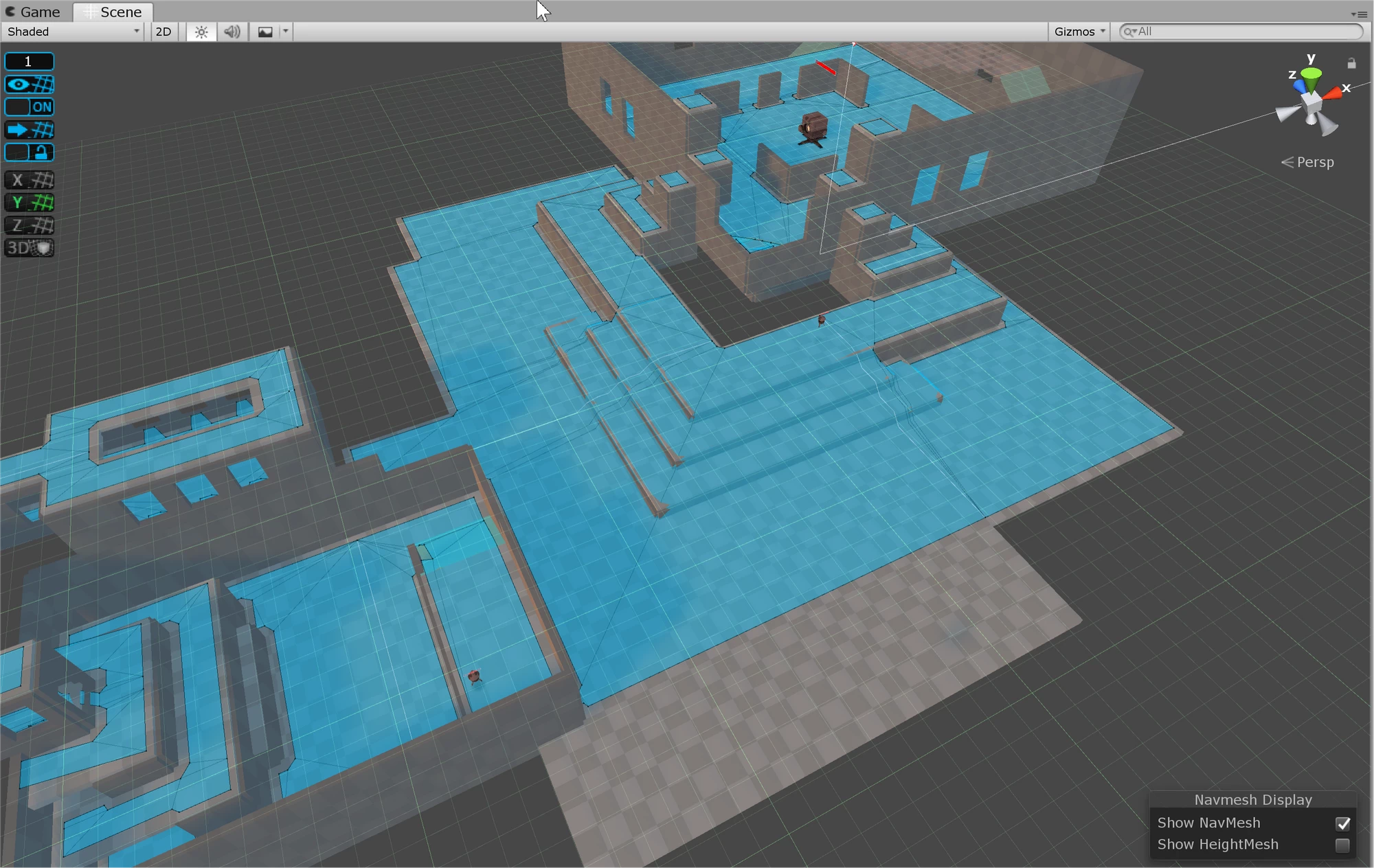Toggle the grid lock padlock icon
This screenshot has height=868, width=1374.
coord(29,152)
